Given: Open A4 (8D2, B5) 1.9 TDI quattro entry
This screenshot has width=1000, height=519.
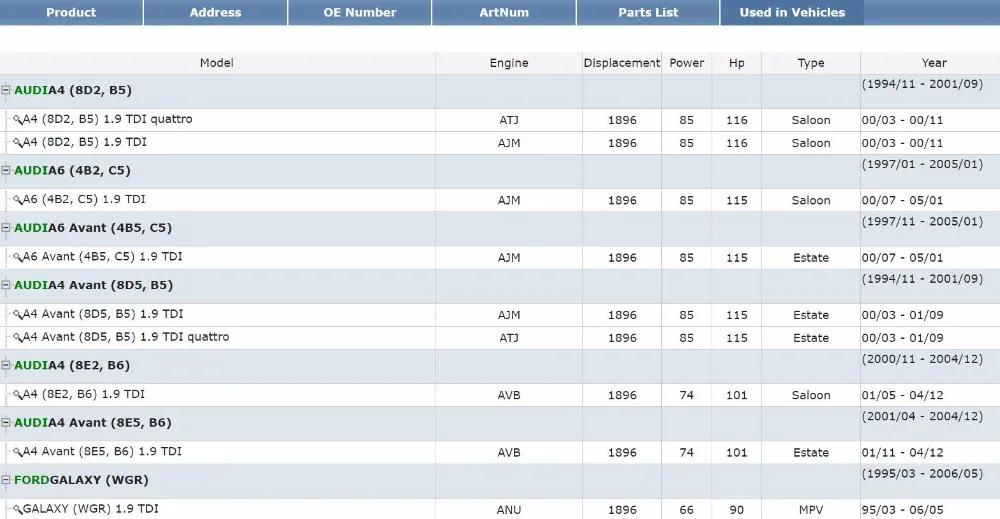Looking at the screenshot, I should [x=108, y=119].
